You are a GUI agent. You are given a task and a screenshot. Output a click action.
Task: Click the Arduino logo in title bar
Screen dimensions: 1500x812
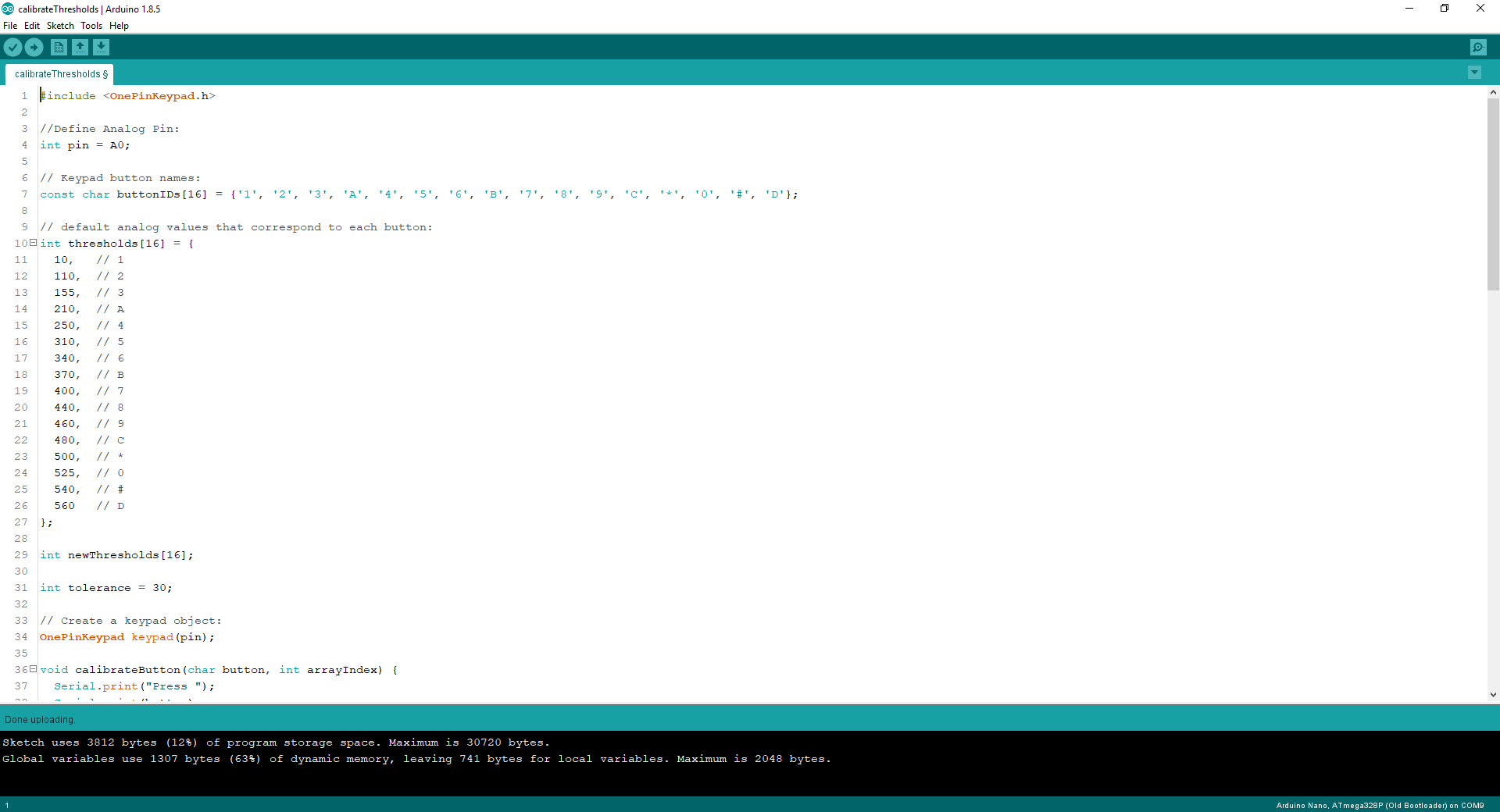pos(8,9)
